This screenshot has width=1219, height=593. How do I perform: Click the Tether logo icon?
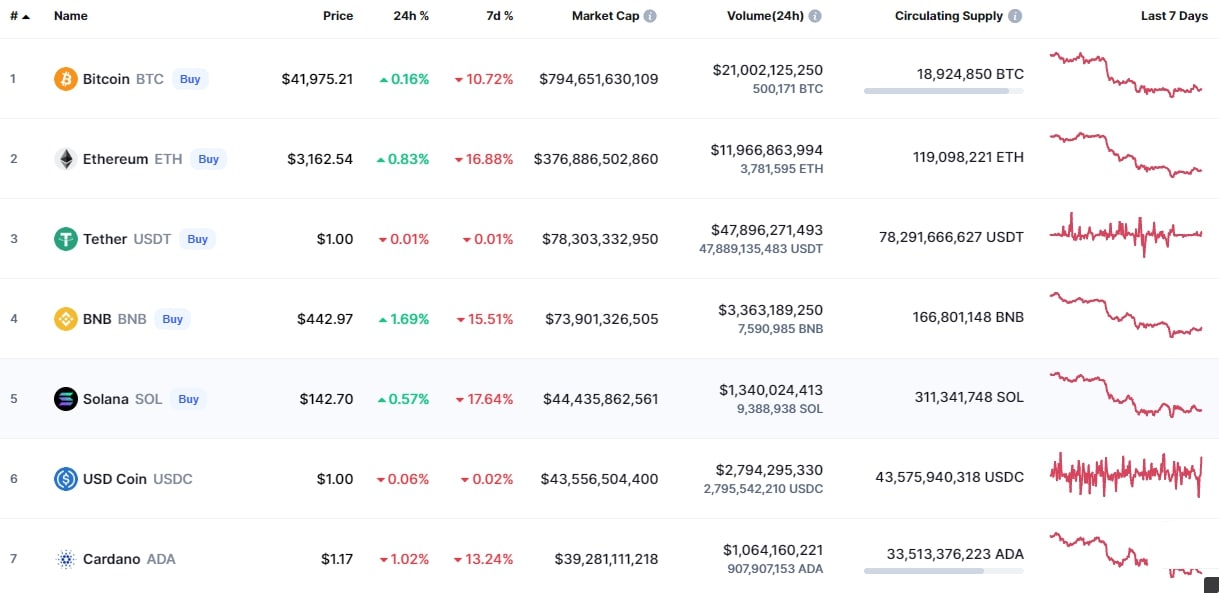(x=65, y=239)
